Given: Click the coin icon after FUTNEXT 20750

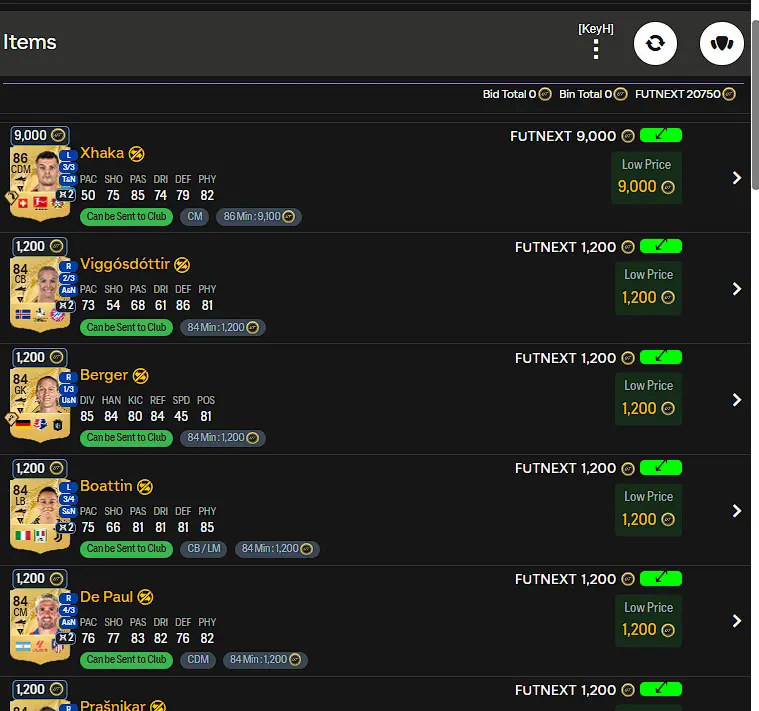Looking at the screenshot, I should pyautogui.click(x=729, y=94).
